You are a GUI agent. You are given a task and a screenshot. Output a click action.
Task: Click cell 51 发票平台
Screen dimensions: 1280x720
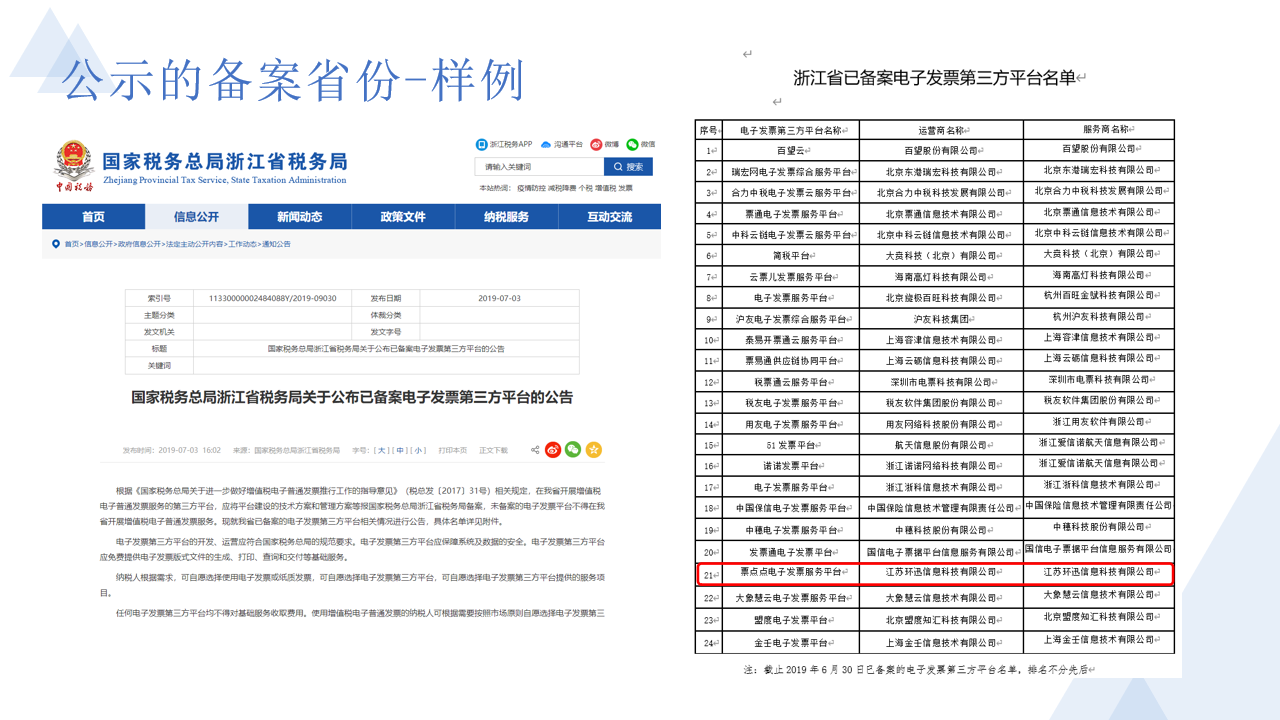(790, 445)
